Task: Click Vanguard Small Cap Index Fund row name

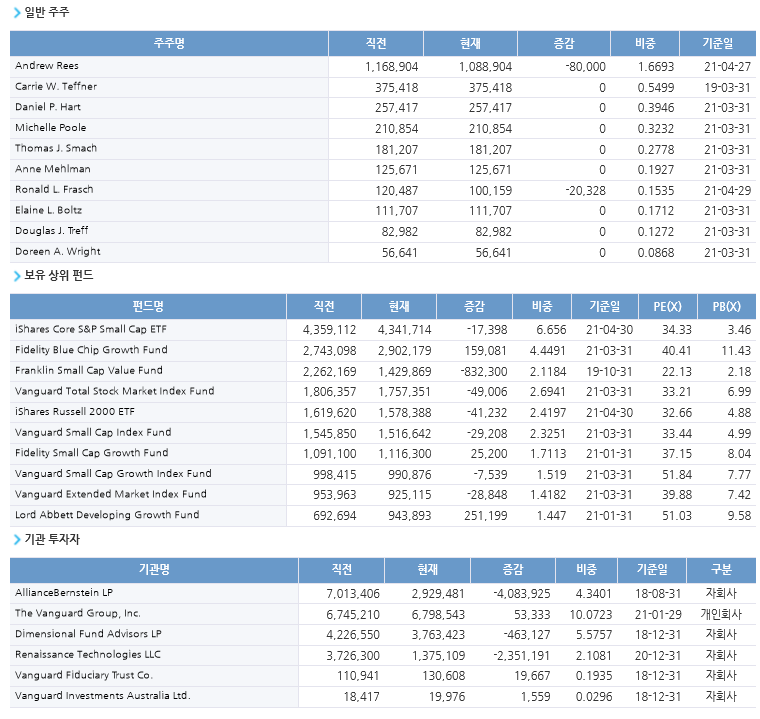Action: pyautogui.click(x=93, y=432)
